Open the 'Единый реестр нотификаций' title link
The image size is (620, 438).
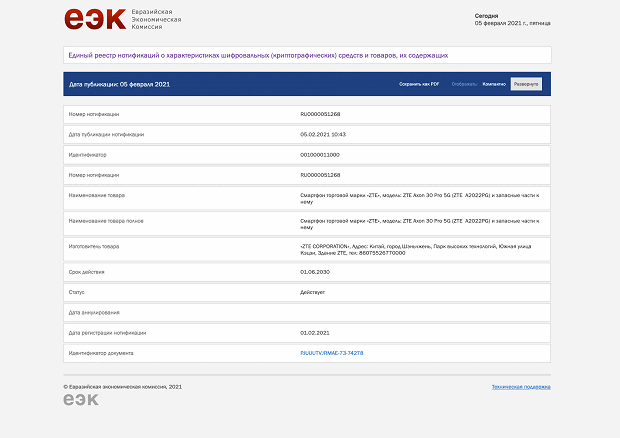pos(258,55)
